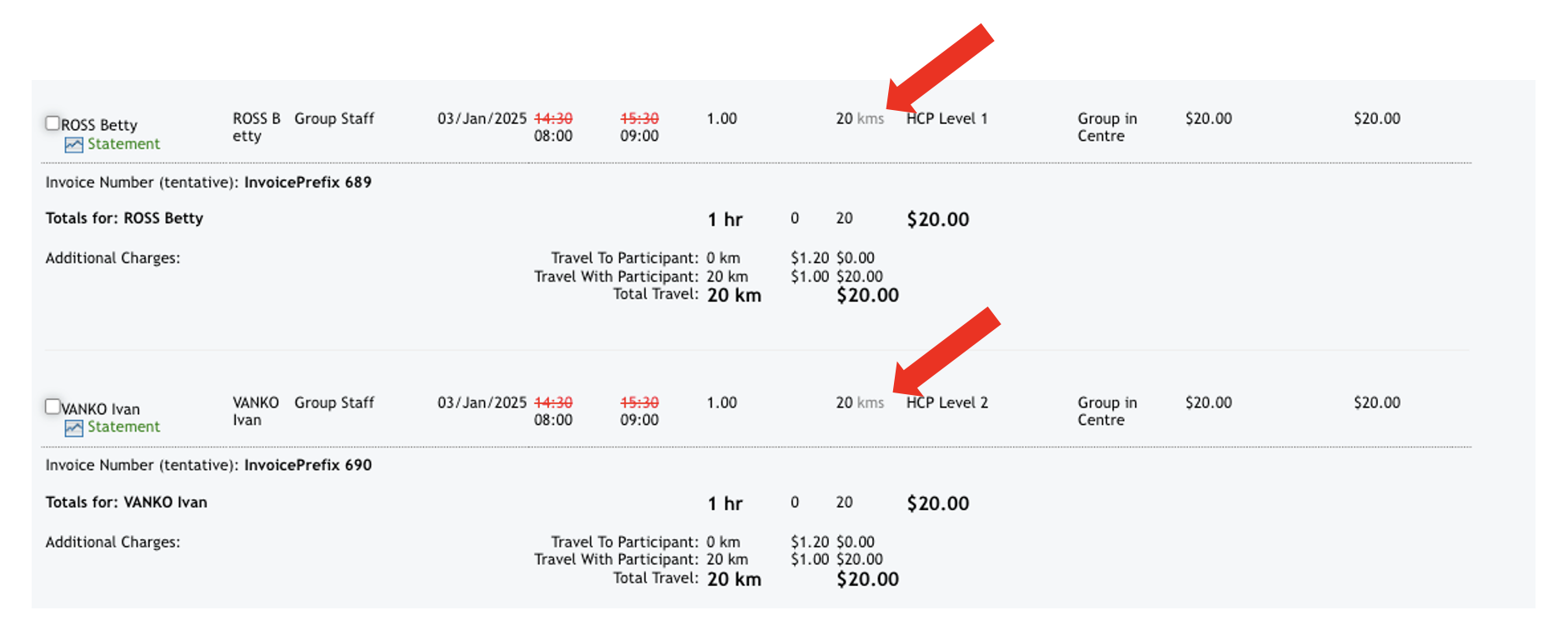1568x620 pixels.
Task: Click the ROSS Betty participant name
Action: 99,125
